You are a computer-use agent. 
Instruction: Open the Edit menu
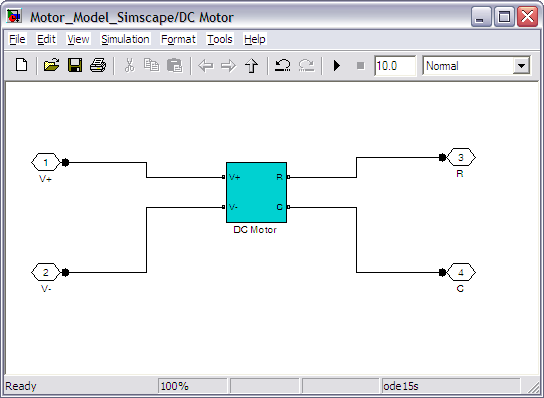pyautogui.click(x=46, y=39)
